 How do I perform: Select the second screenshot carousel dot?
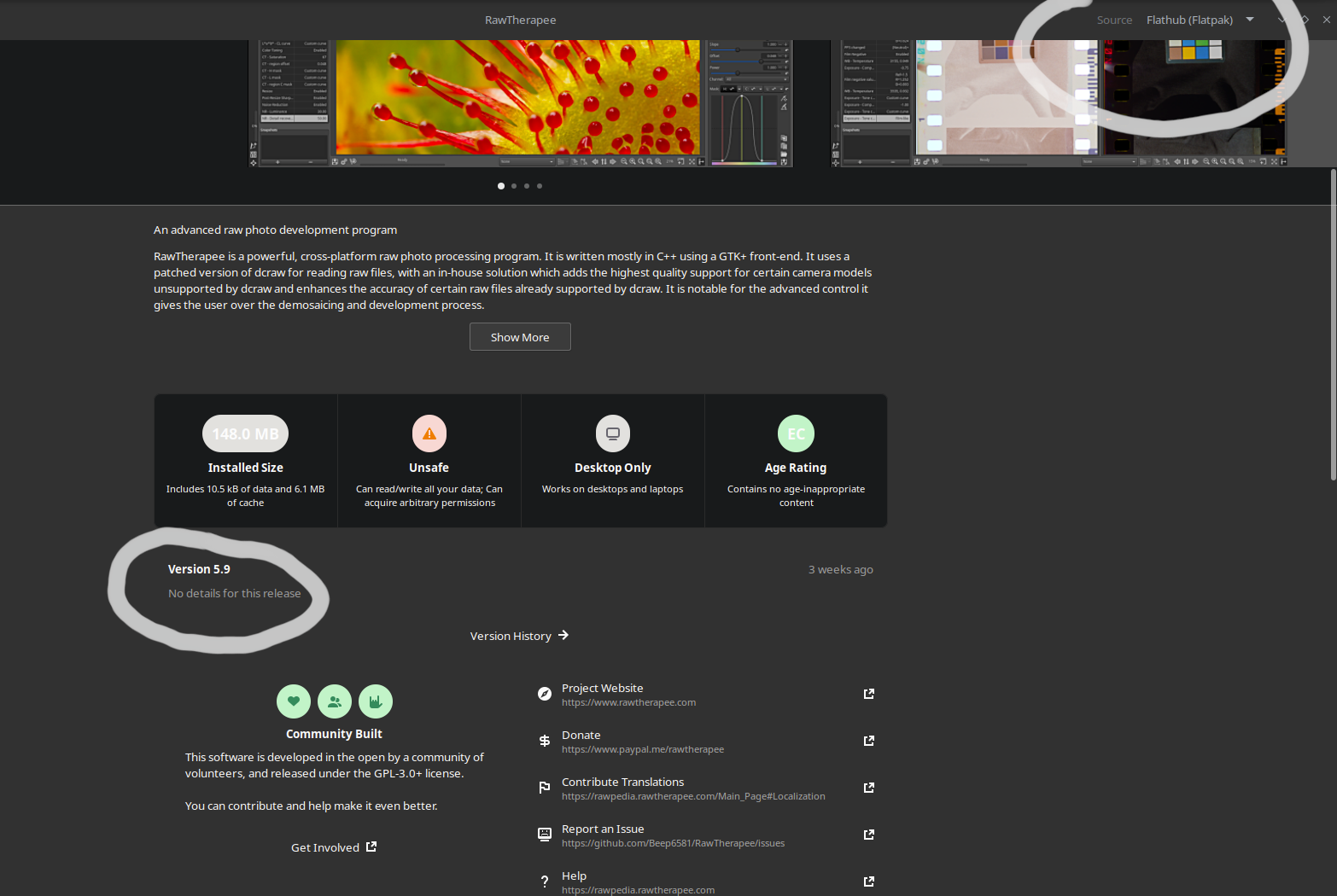(x=514, y=186)
